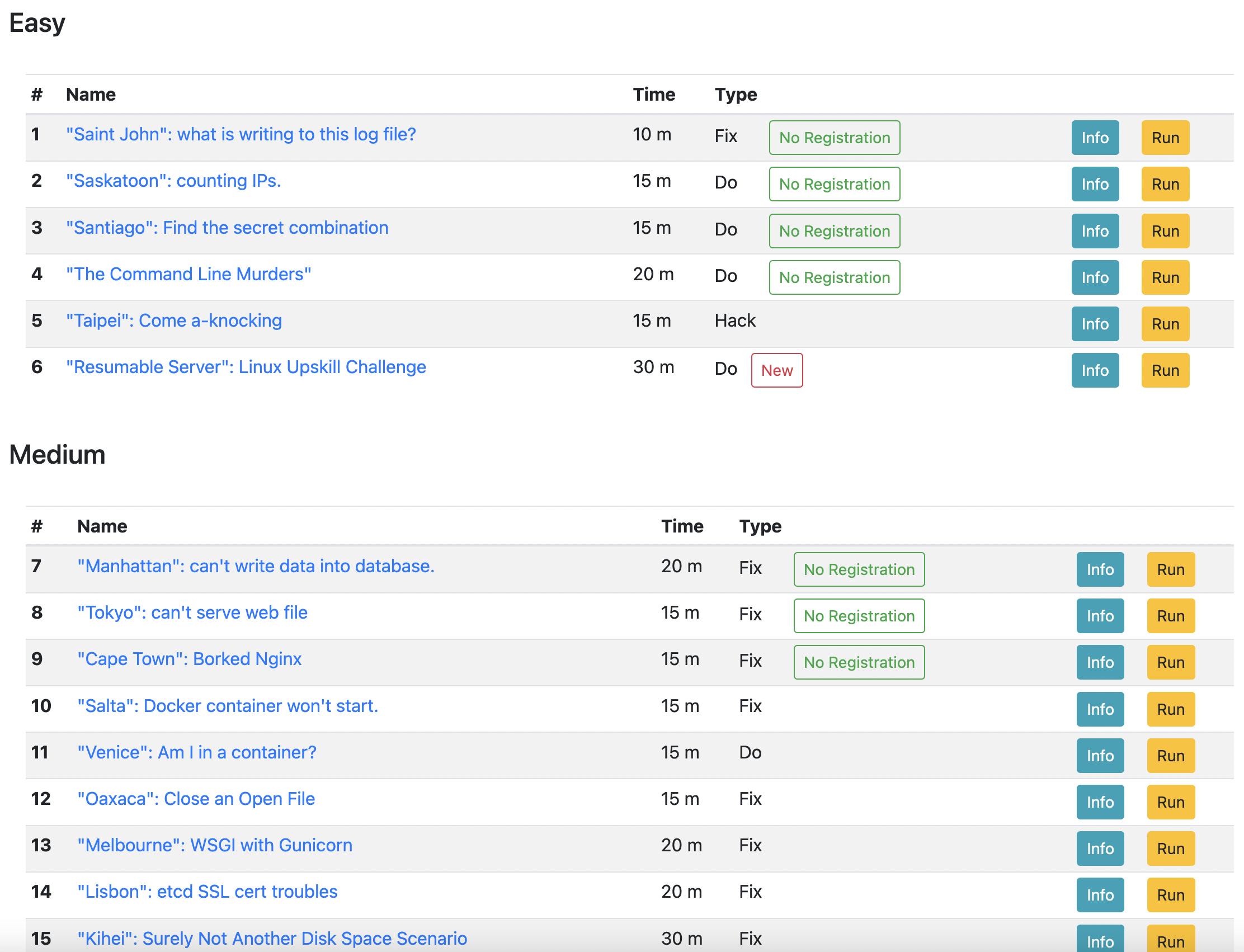
Task: Click the New badge on Resumable Server
Action: 776,370
